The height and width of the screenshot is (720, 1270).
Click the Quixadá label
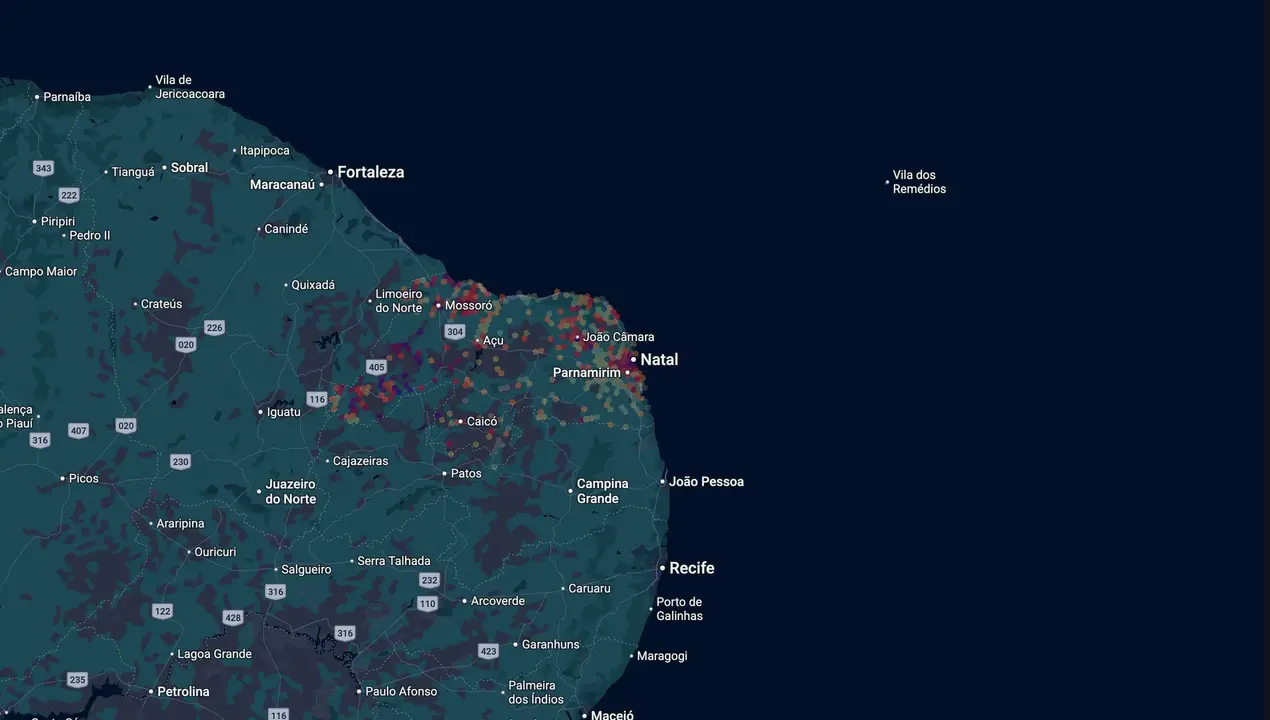[x=313, y=285]
